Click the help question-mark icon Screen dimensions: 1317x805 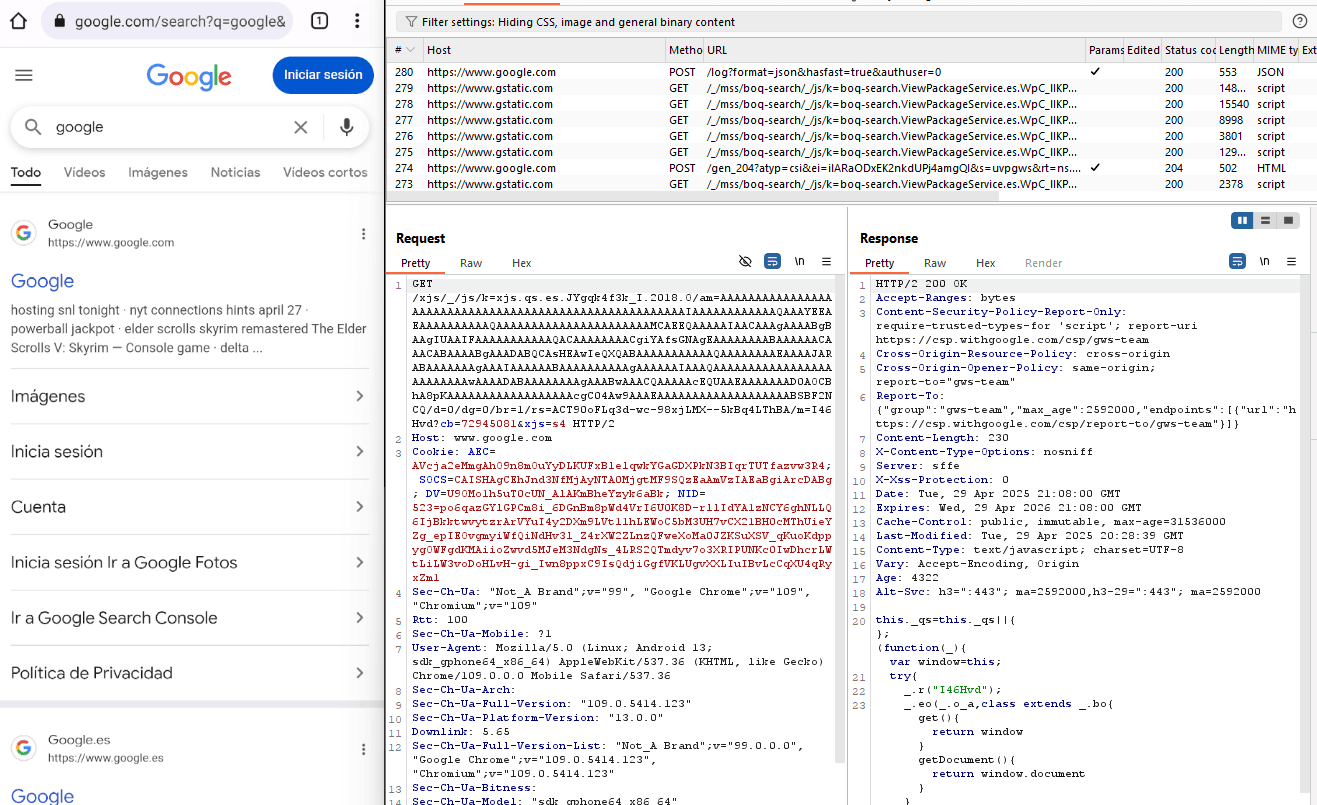1299,20
